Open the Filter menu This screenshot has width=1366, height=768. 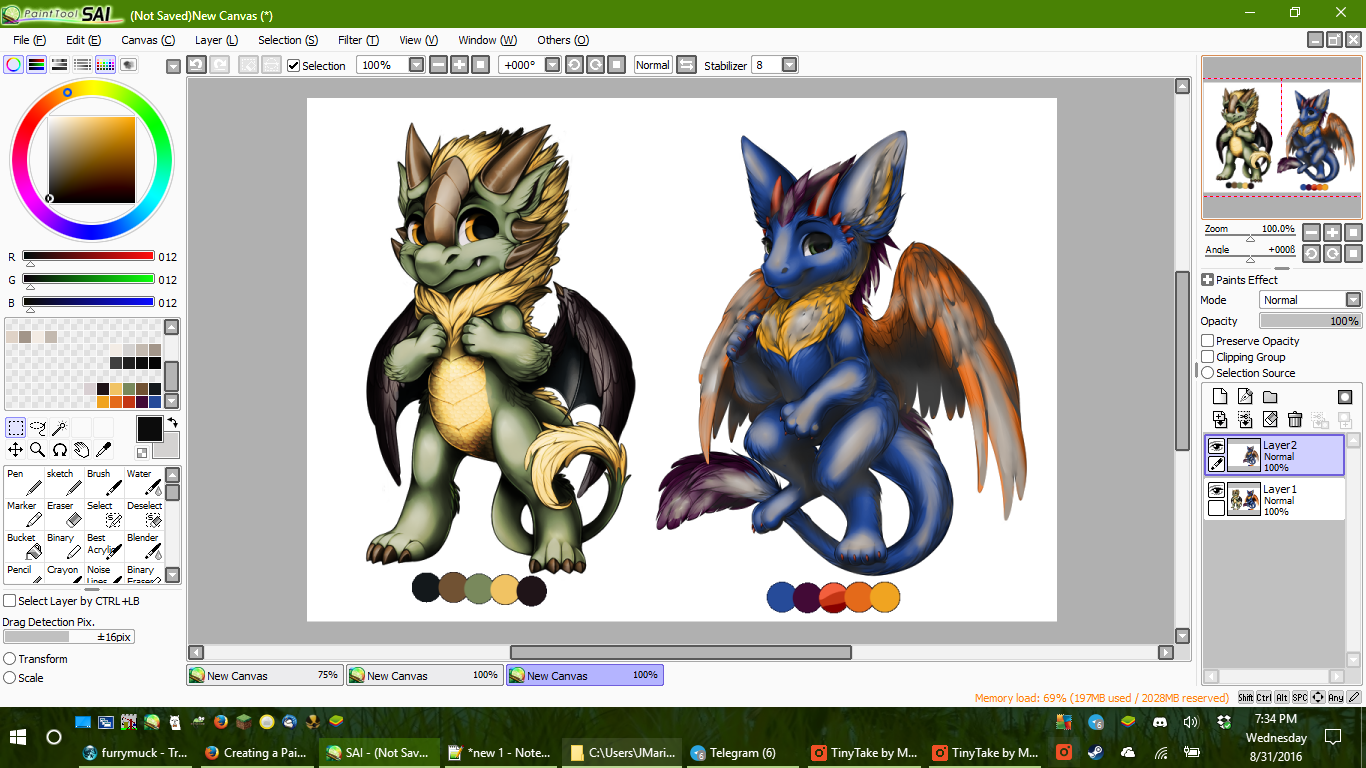[x=357, y=40]
